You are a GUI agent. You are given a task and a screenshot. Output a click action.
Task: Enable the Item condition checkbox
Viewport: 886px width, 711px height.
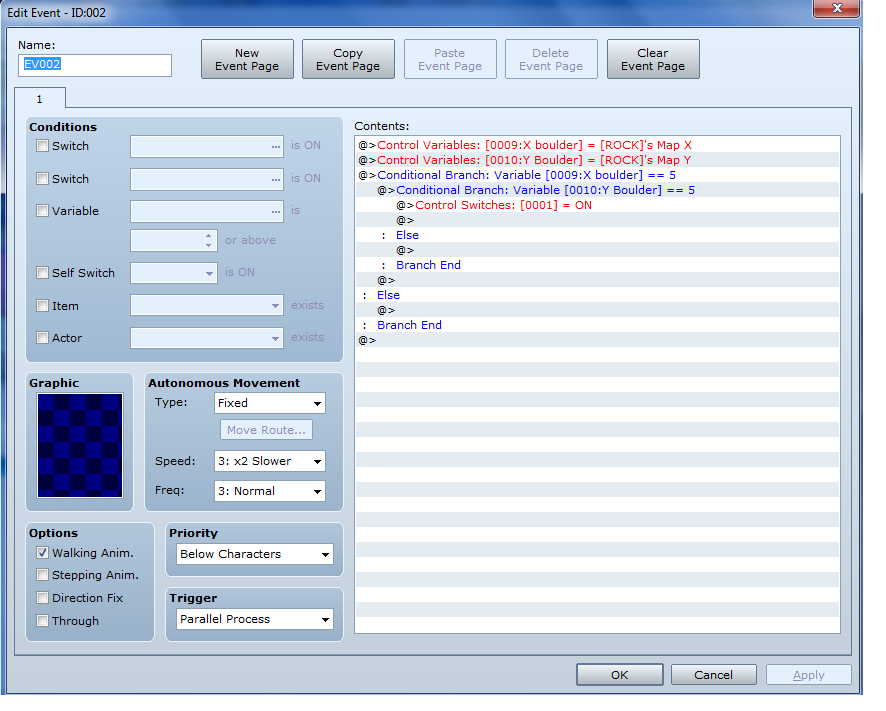pos(42,306)
